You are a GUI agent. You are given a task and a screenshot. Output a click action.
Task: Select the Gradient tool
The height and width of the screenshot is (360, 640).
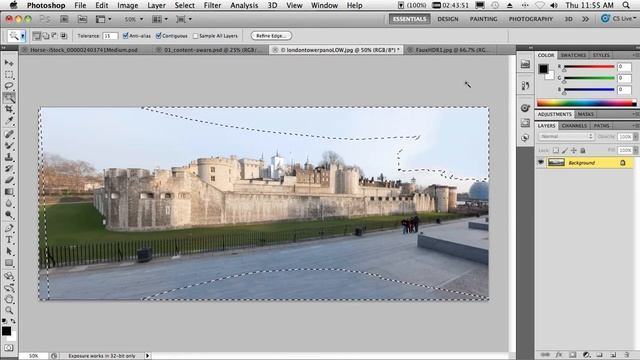tap(9, 192)
